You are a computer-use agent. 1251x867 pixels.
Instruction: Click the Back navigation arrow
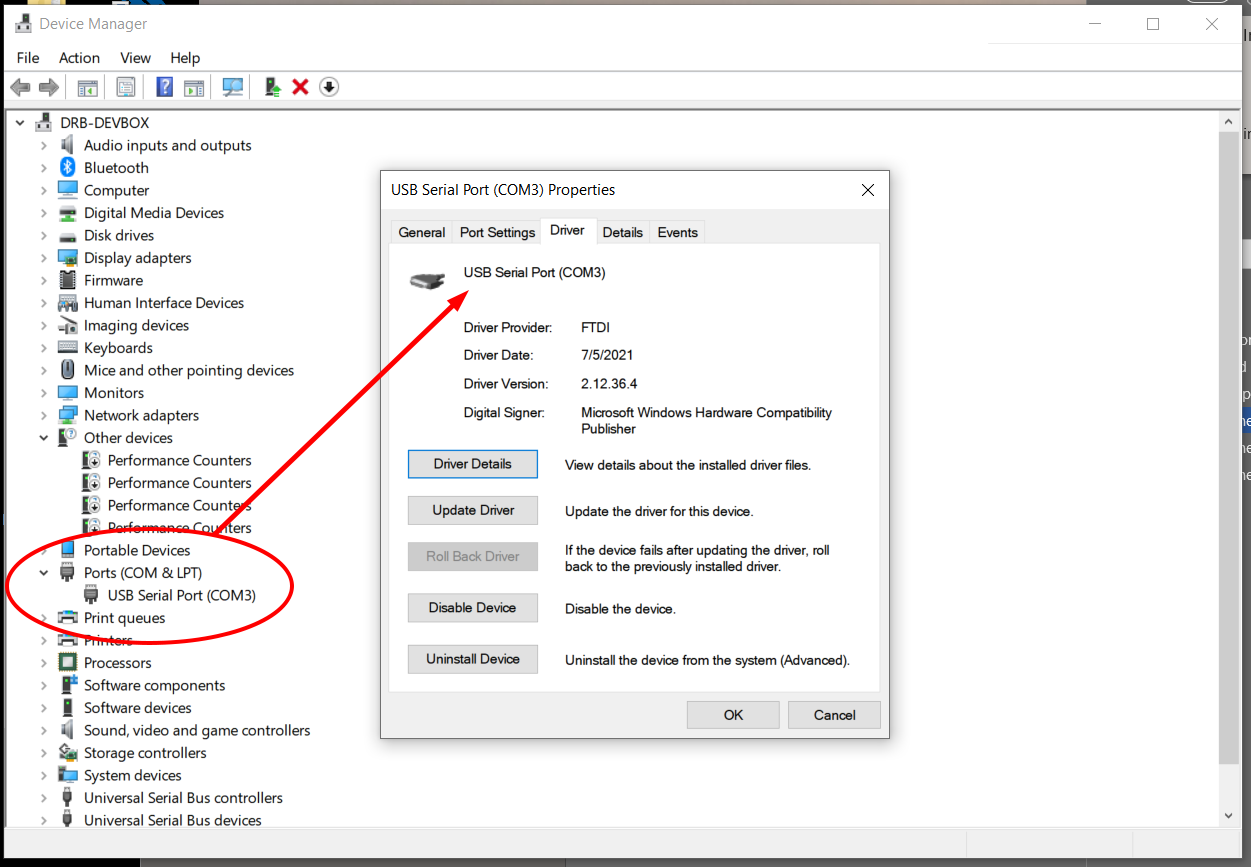click(20, 87)
